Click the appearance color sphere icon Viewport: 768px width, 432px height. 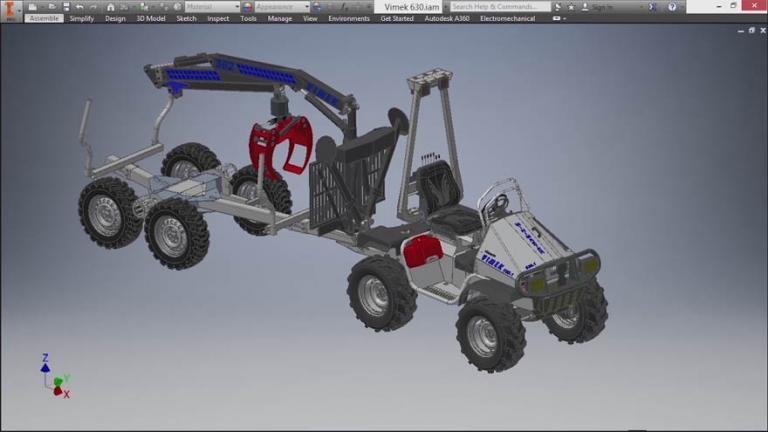246,7
